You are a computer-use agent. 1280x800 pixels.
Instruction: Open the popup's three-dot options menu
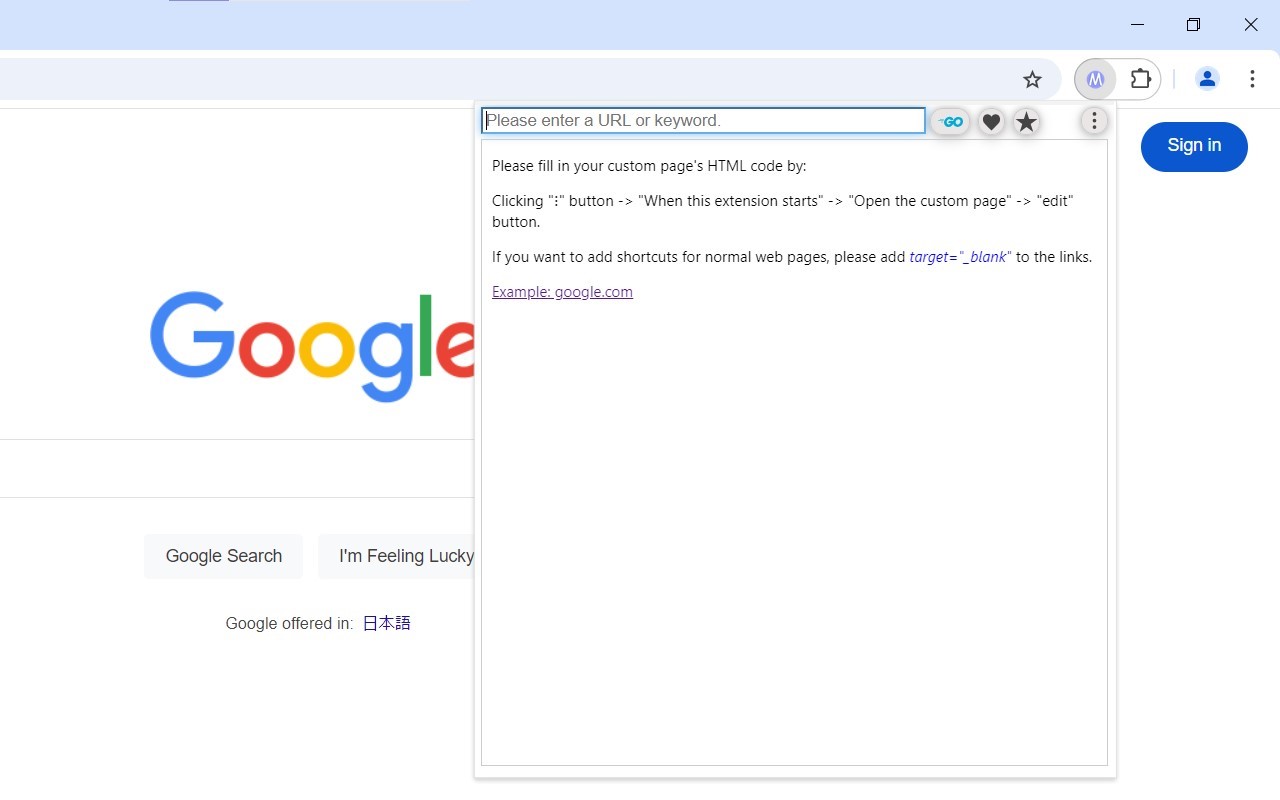point(1094,121)
